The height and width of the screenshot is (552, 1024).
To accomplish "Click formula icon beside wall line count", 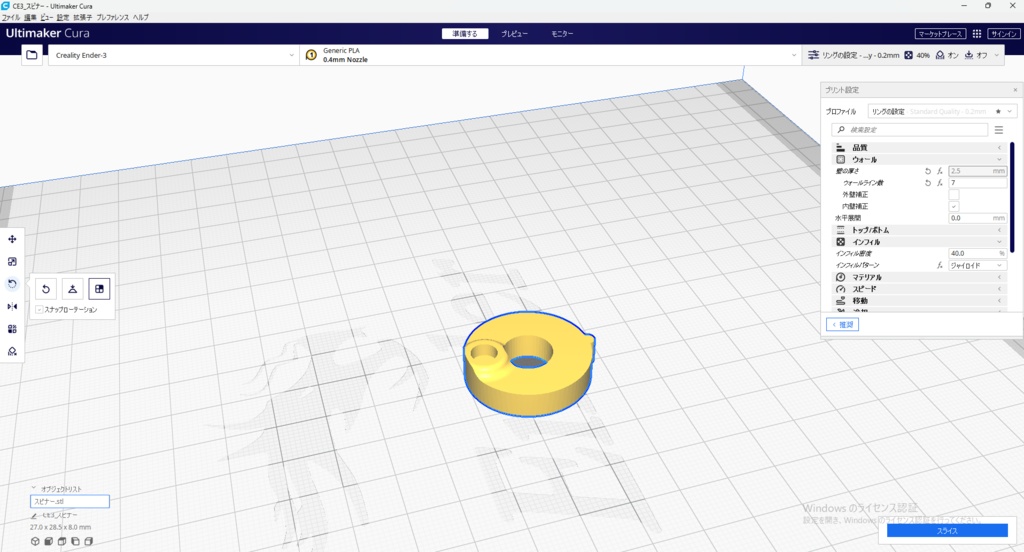I will (940, 183).
